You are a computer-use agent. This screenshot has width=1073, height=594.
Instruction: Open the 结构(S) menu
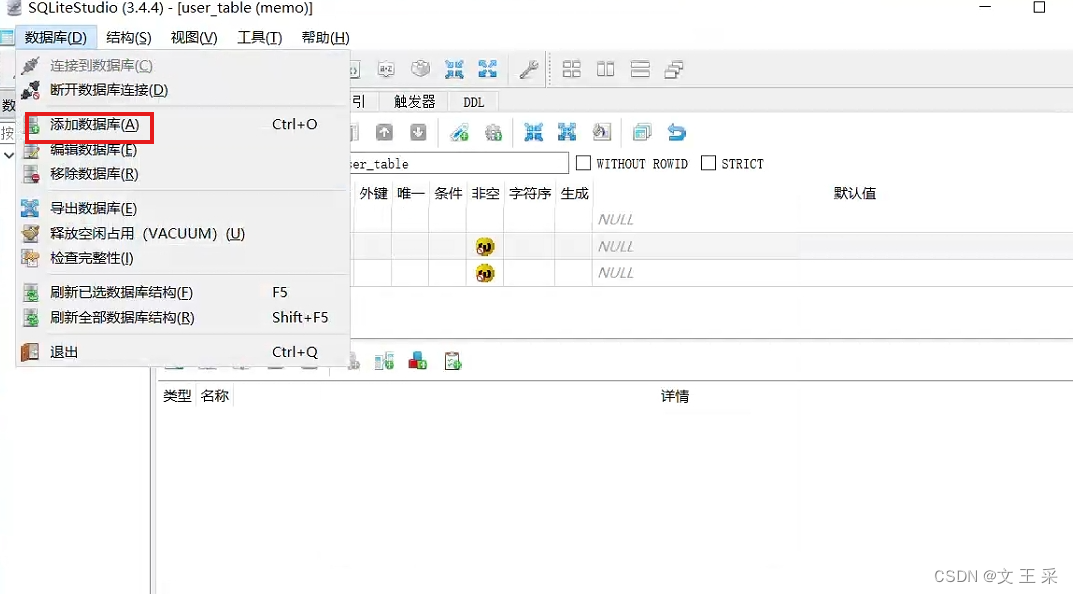pos(129,38)
